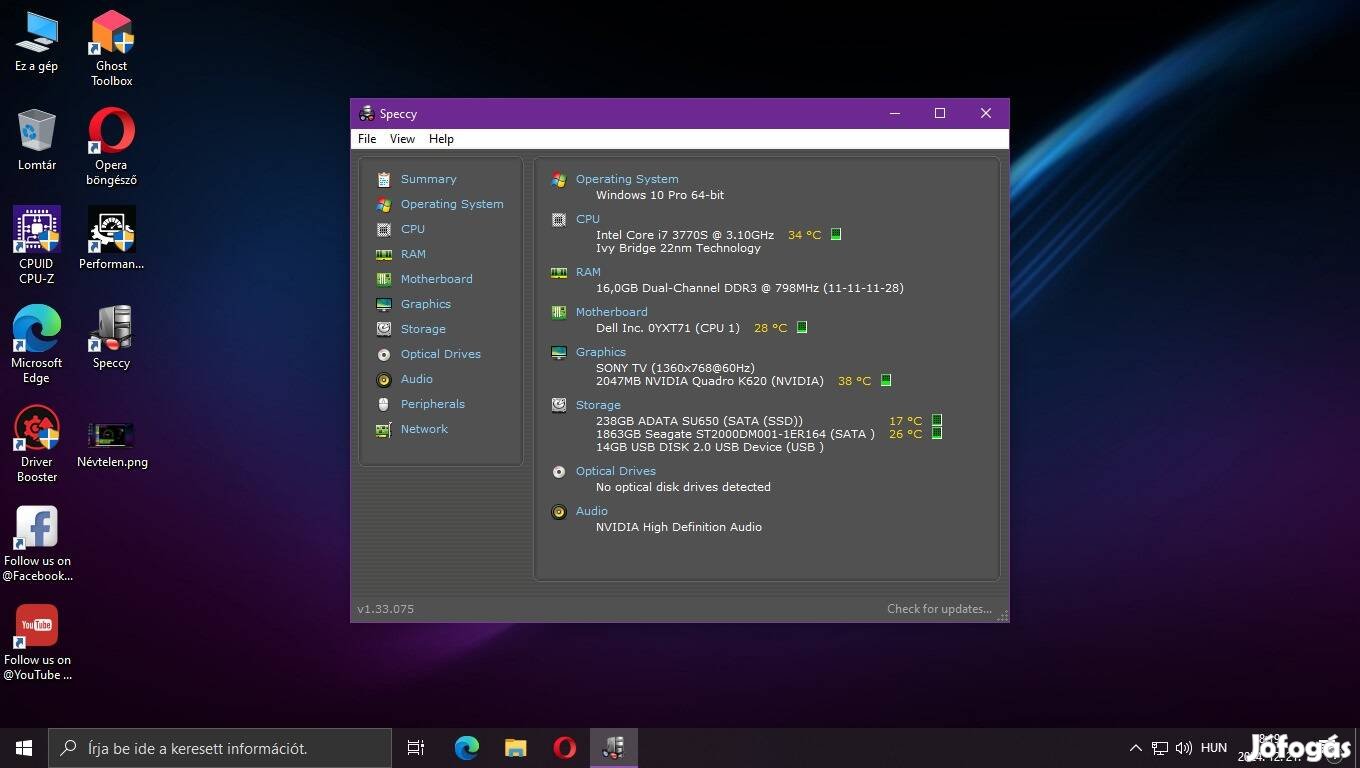1360x768 pixels.
Task: Click the Storage icon in summary panel
Action: 559,405
